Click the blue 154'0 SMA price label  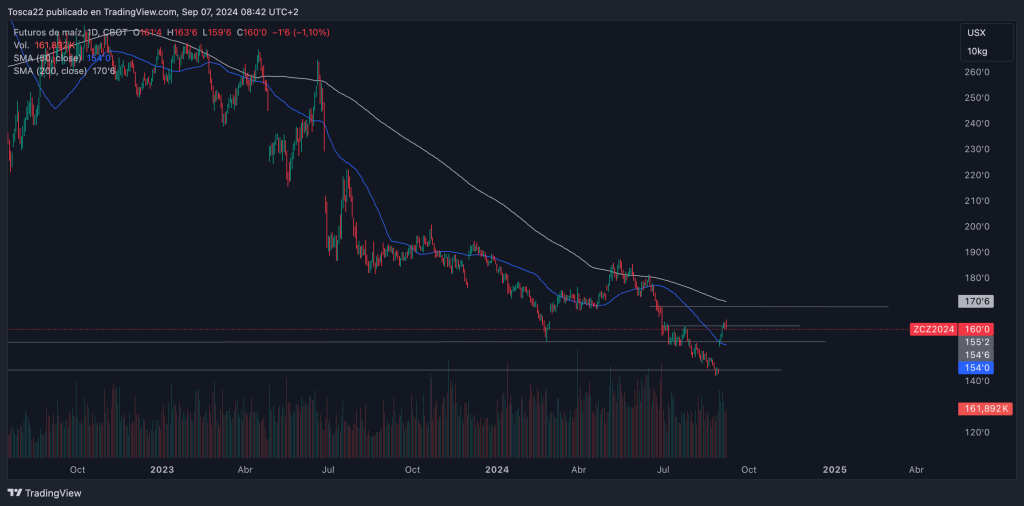(976, 368)
